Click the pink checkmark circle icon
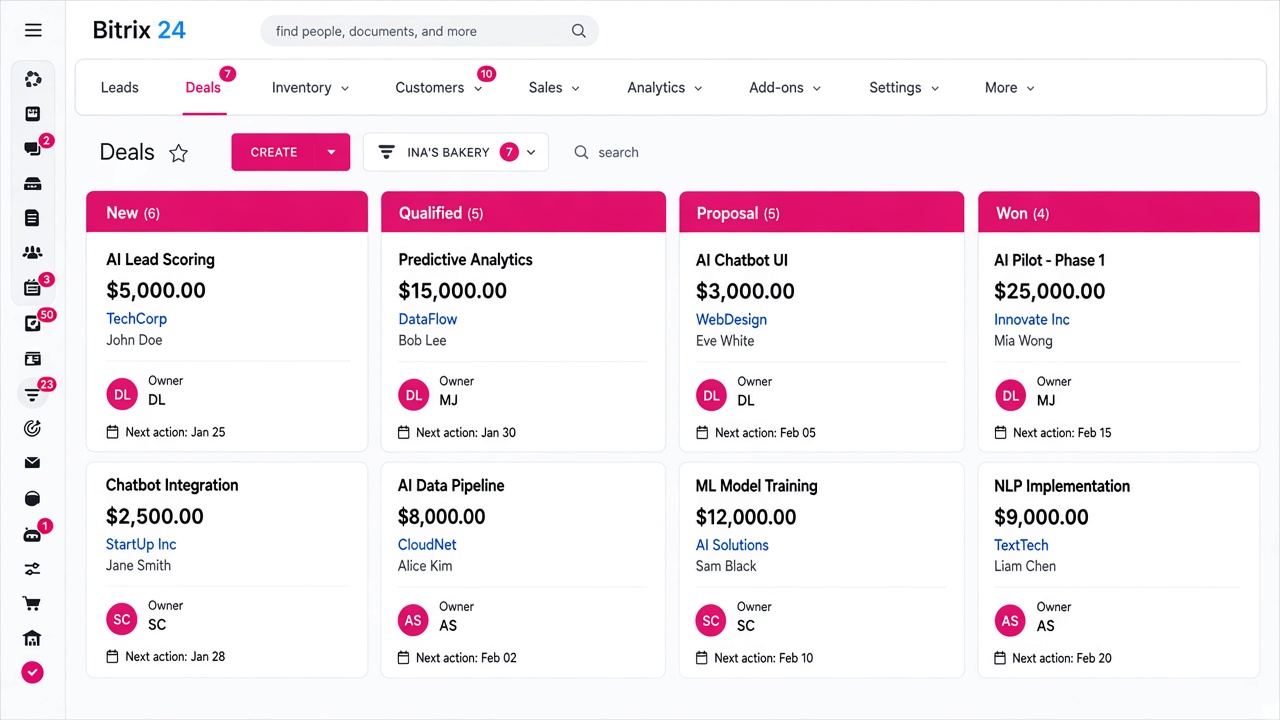This screenshot has height=720, width=1280. click(x=33, y=673)
